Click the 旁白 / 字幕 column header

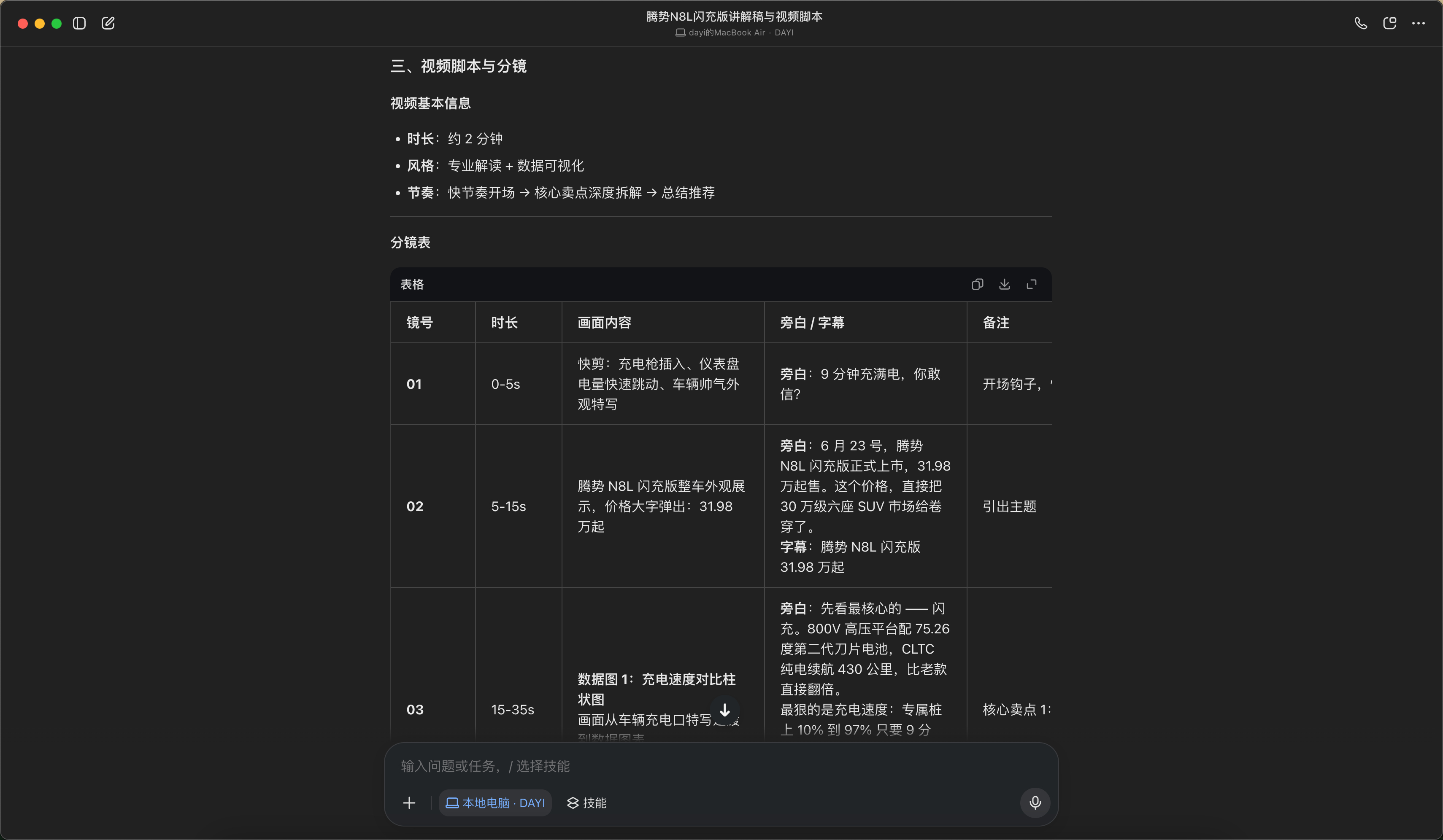pos(865,322)
